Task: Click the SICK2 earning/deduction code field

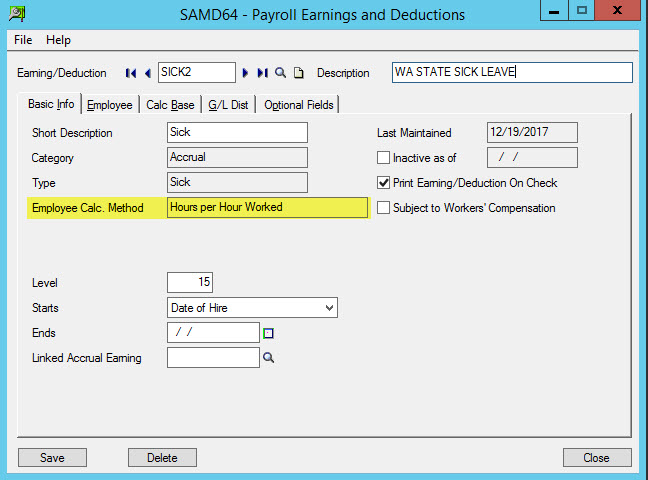Action: [197, 72]
